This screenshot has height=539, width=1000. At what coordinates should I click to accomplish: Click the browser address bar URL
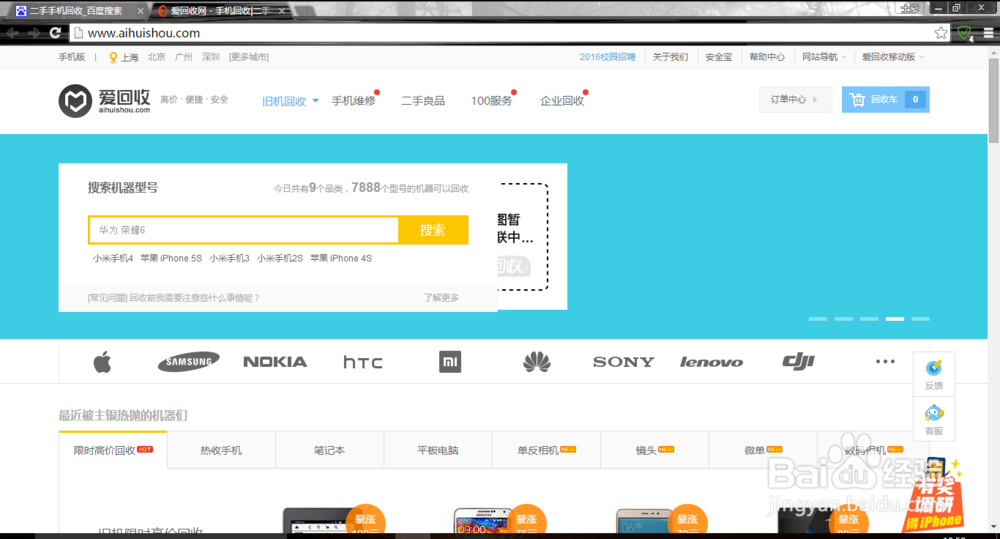[143, 33]
